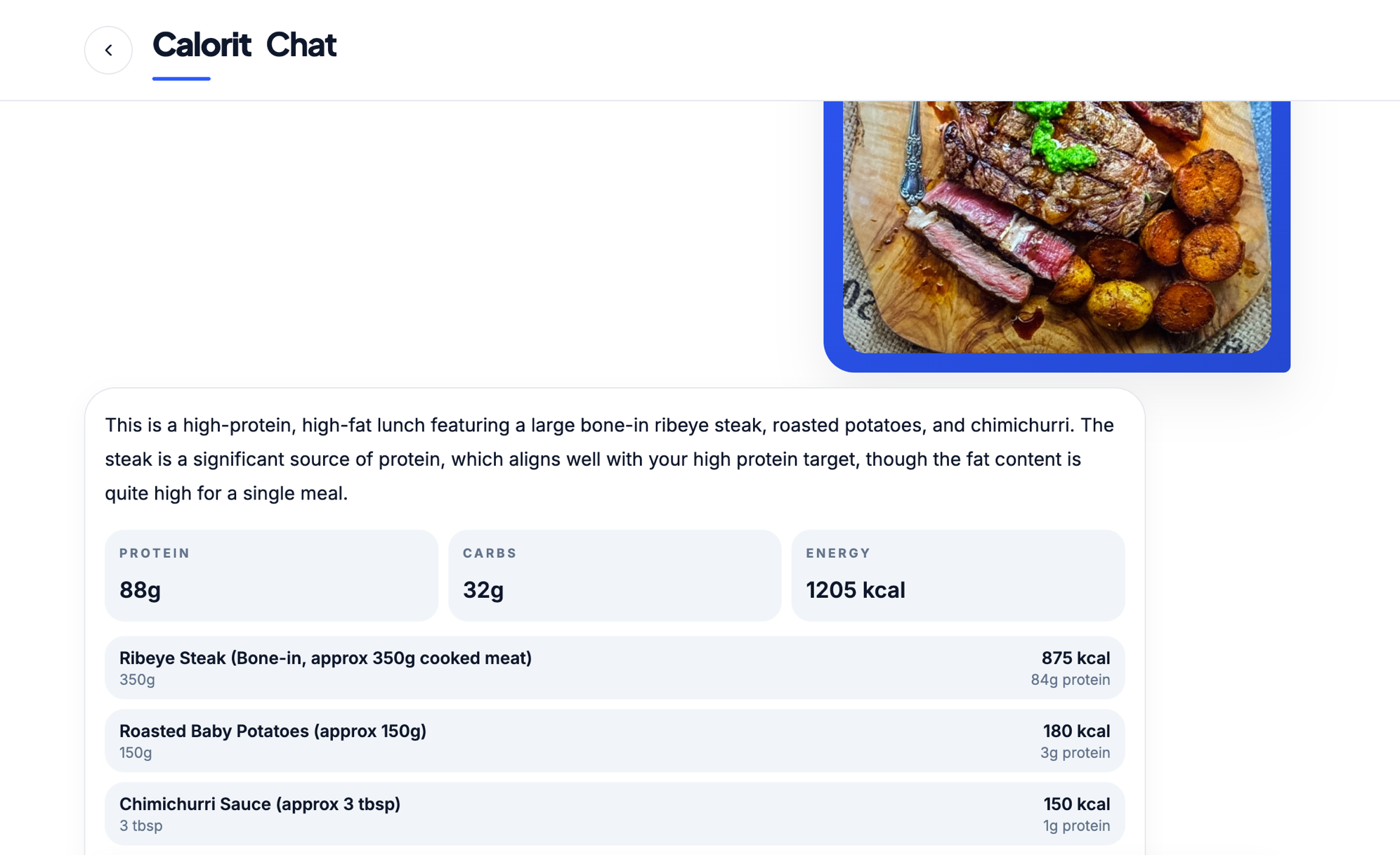Open the steak meal photo
This screenshot has width=1400, height=855.
pos(1056,226)
